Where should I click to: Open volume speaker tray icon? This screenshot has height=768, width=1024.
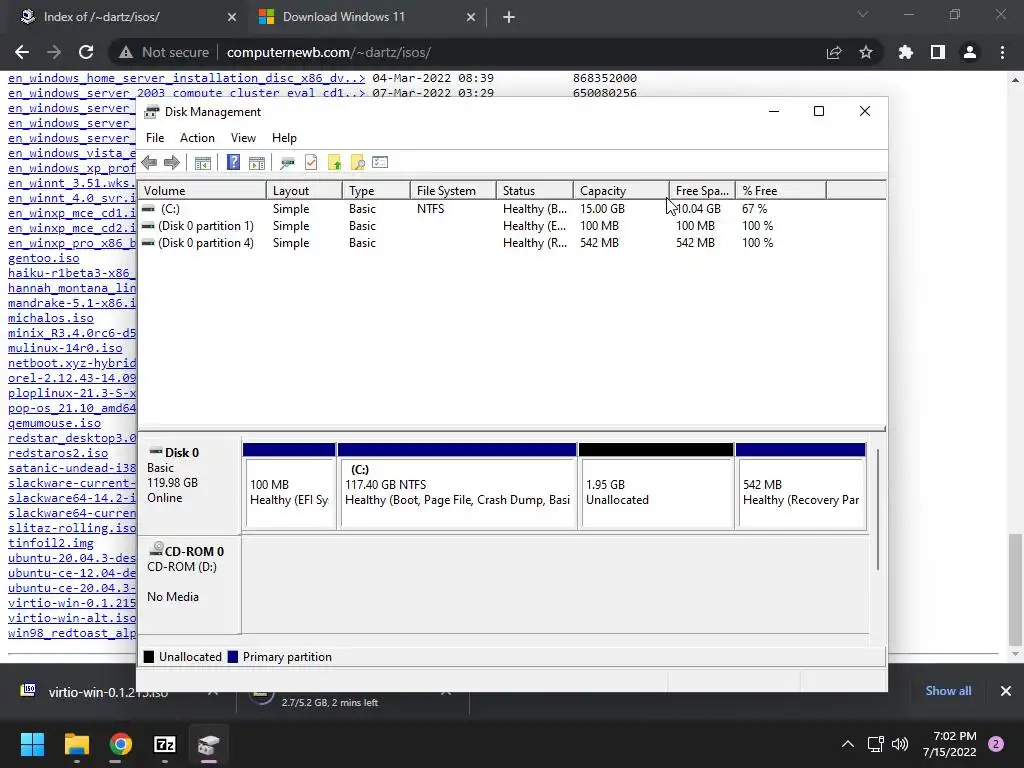click(900, 744)
